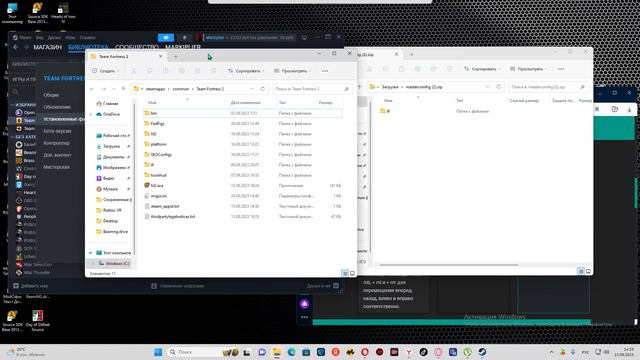Select thirdpartylegalnotices.txt file
Image resolution: width=640 pixels, height=360 pixels.
tap(243, 216)
